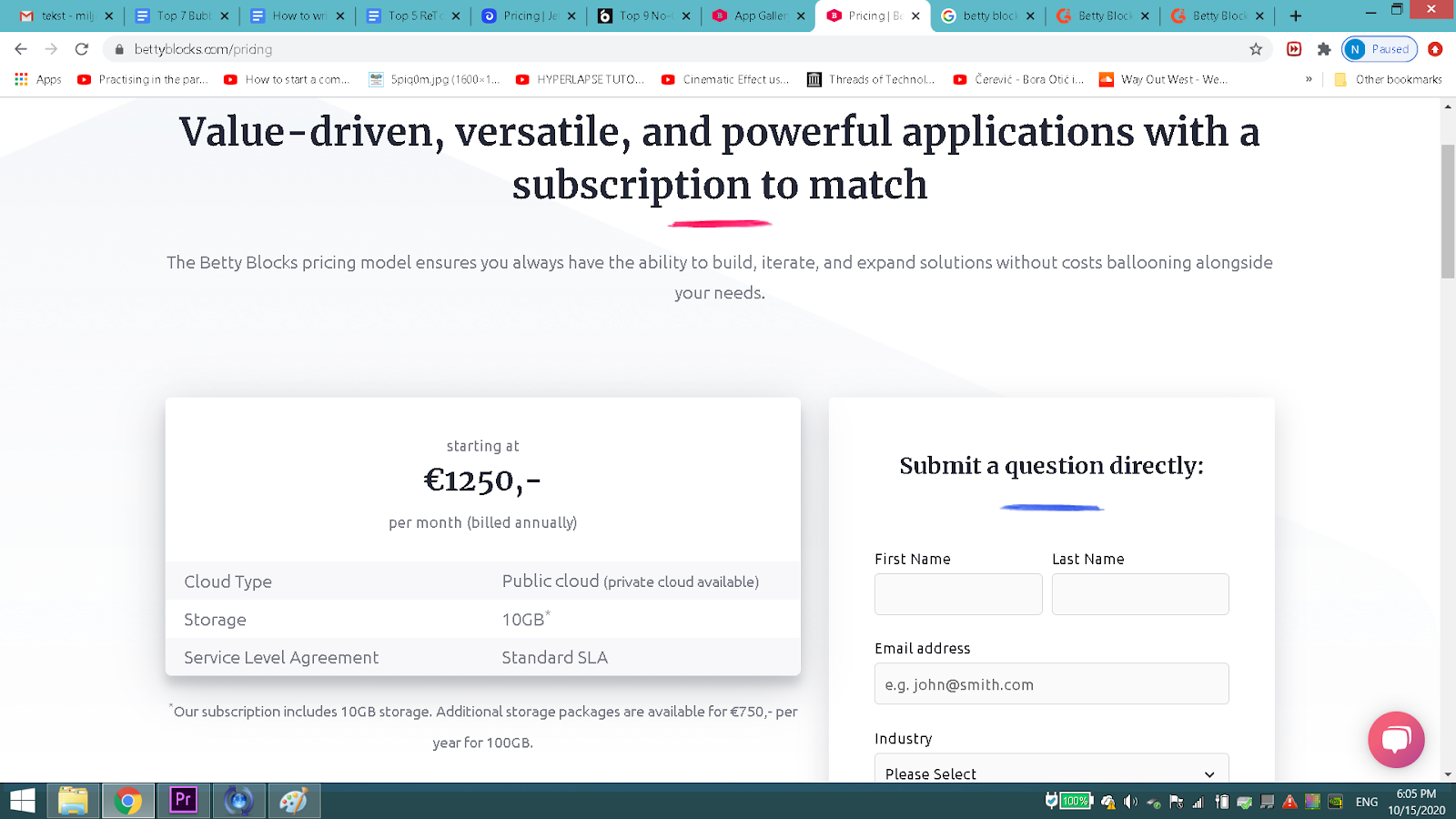Click the red extension icon beside the star

click(x=1294, y=49)
